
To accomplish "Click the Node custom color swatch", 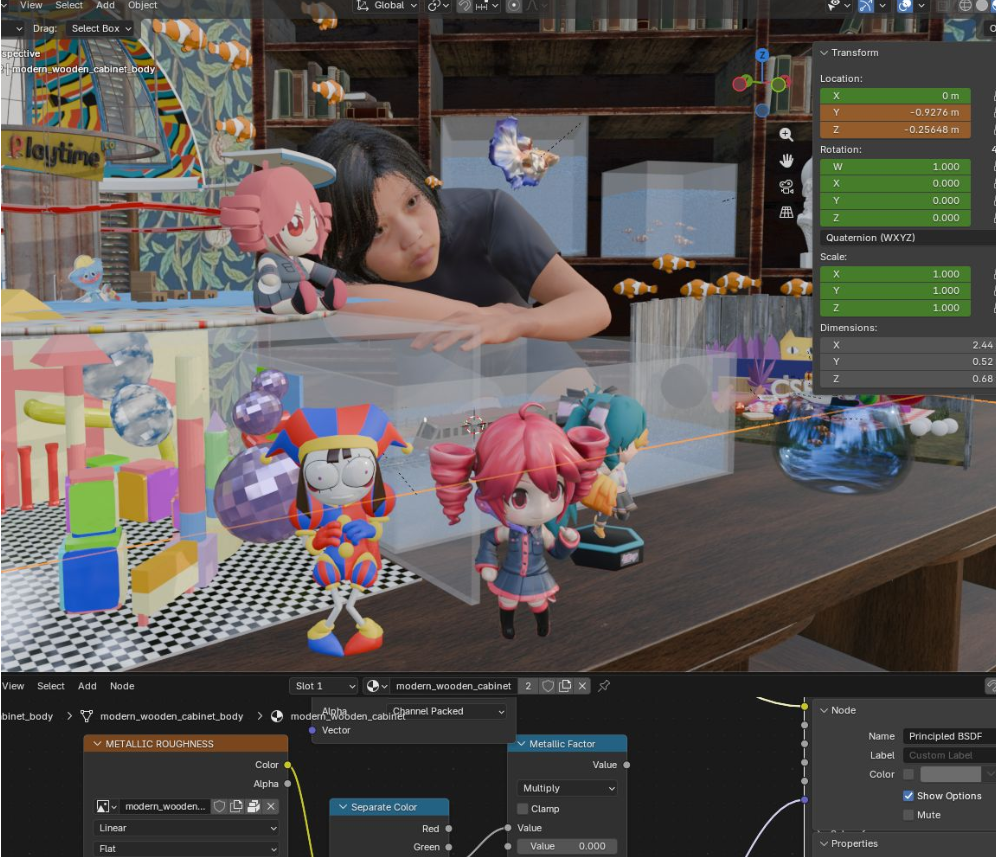I will pyautogui.click(x=950, y=774).
